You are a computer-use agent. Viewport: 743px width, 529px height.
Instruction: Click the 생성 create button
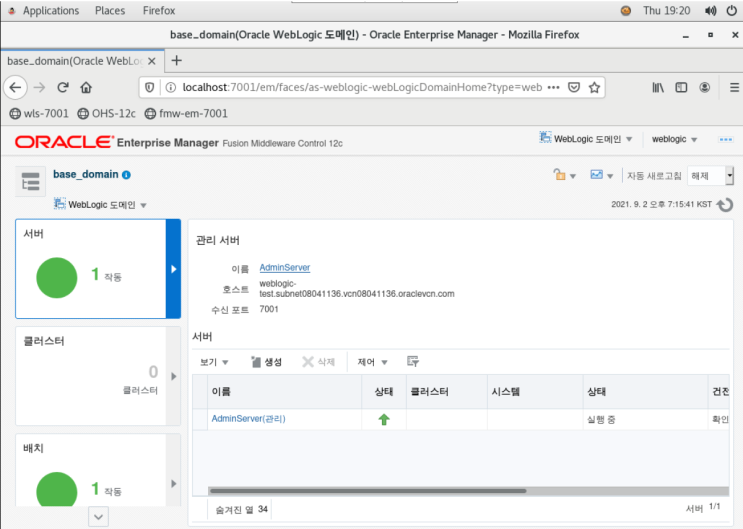coord(266,362)
